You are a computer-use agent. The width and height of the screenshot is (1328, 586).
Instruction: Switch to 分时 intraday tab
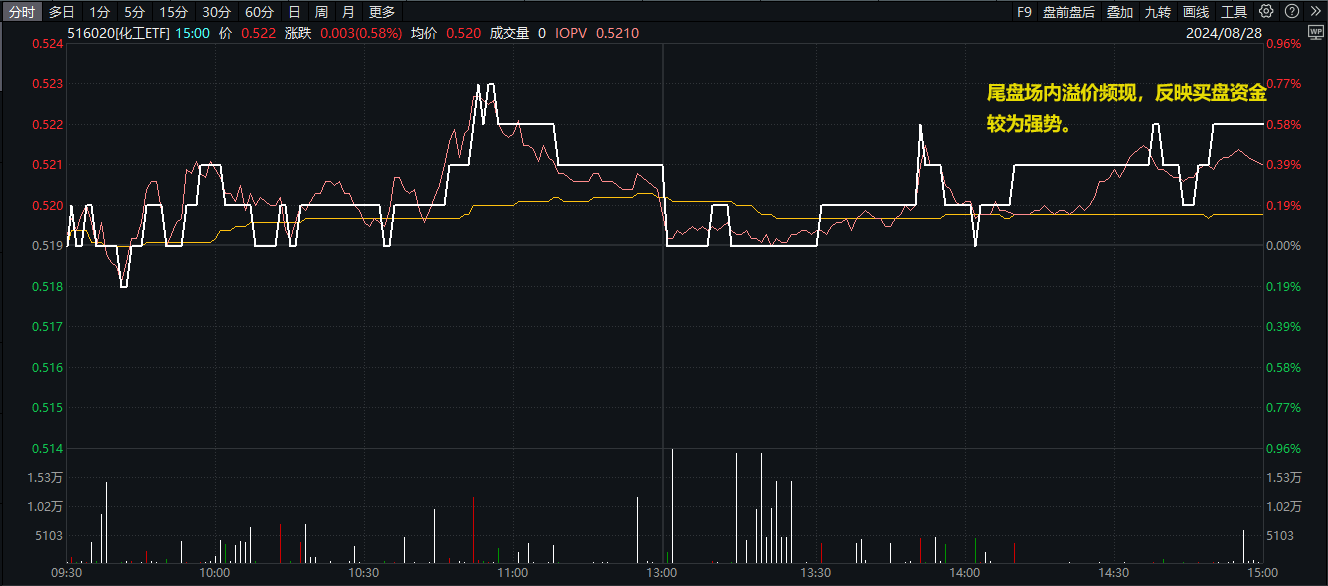tap(22, 12)
